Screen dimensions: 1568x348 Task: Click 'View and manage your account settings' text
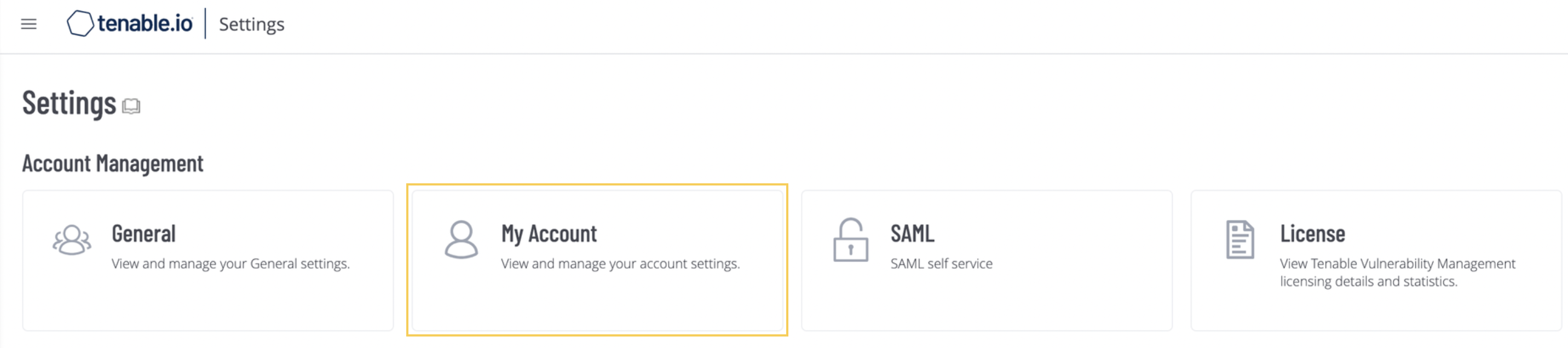(620, 264)
